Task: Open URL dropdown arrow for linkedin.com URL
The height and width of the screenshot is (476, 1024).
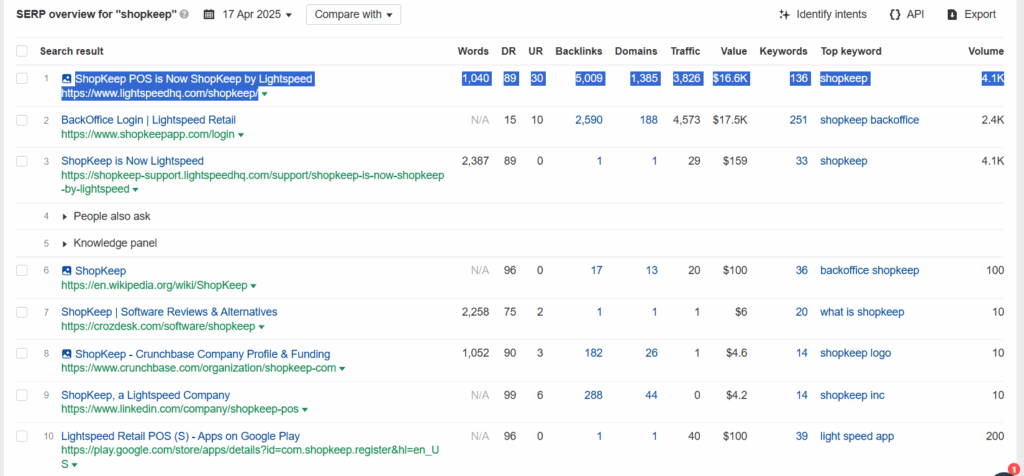Action: 305,410
